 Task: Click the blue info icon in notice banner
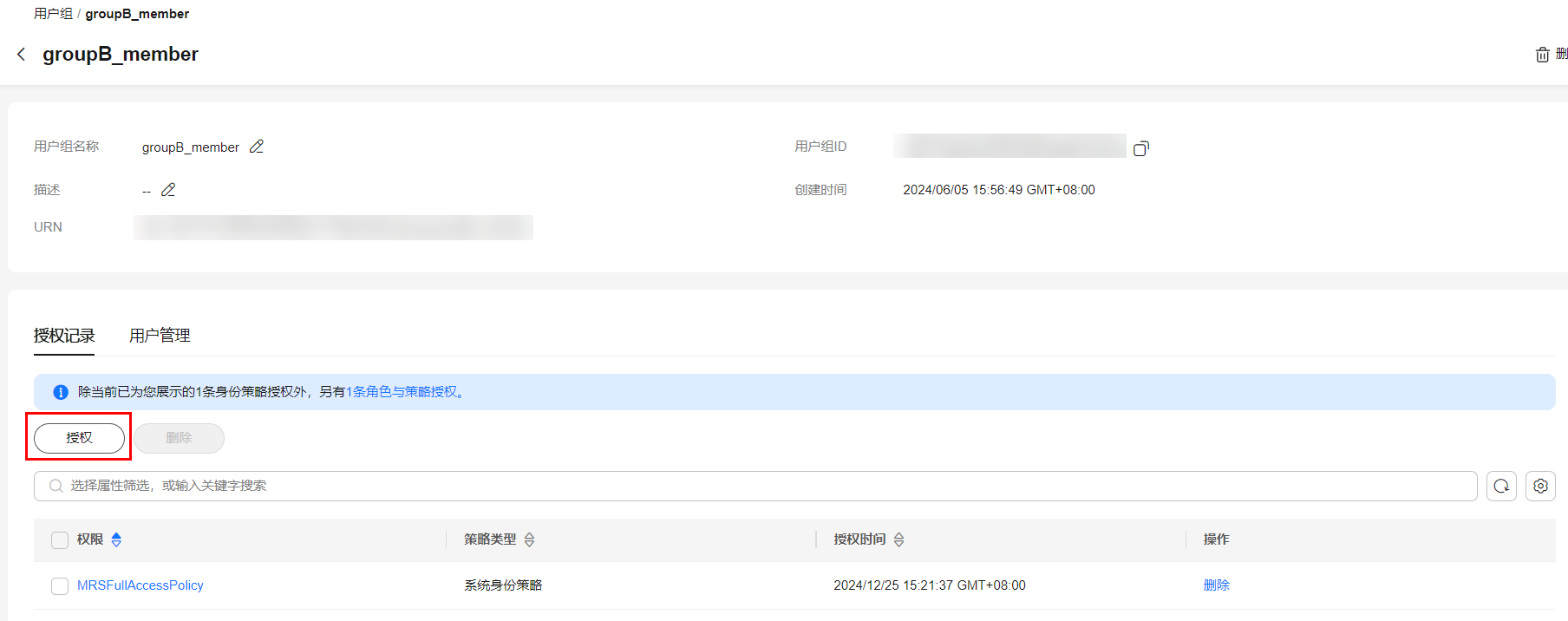coord(61,392)
